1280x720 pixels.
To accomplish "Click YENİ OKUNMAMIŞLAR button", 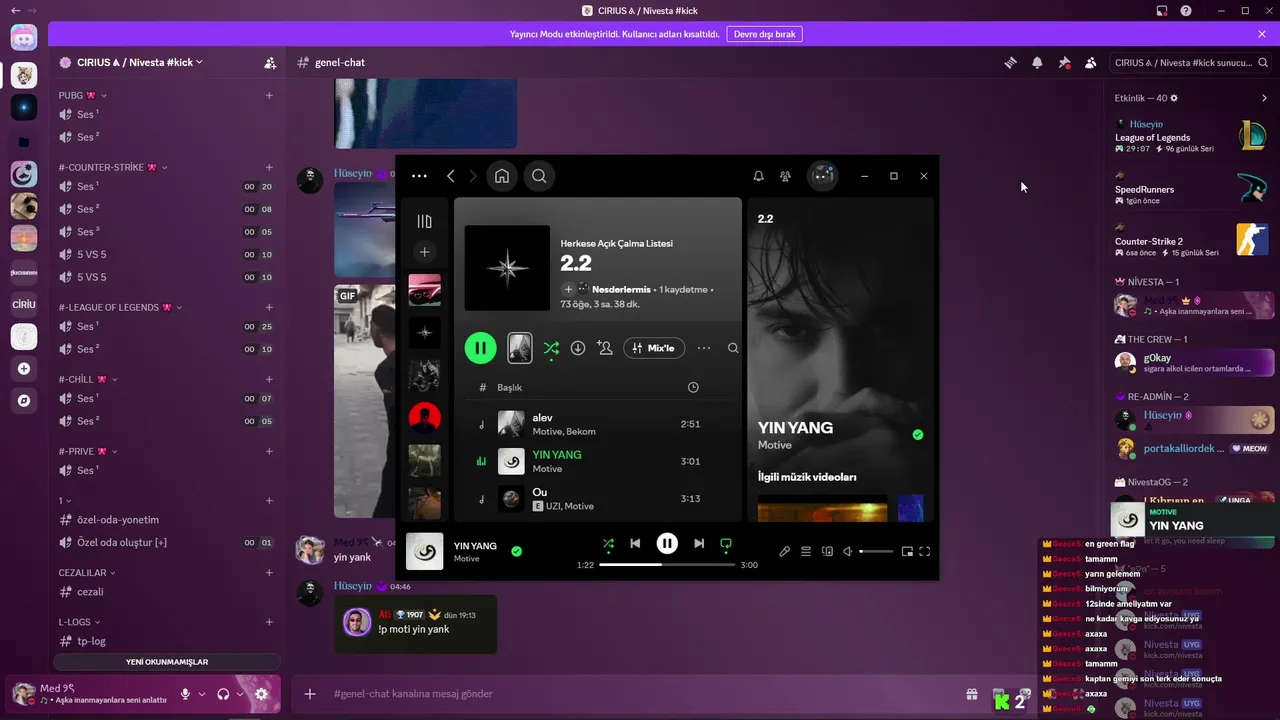I will pyautogui.click(x=167, y=662).
